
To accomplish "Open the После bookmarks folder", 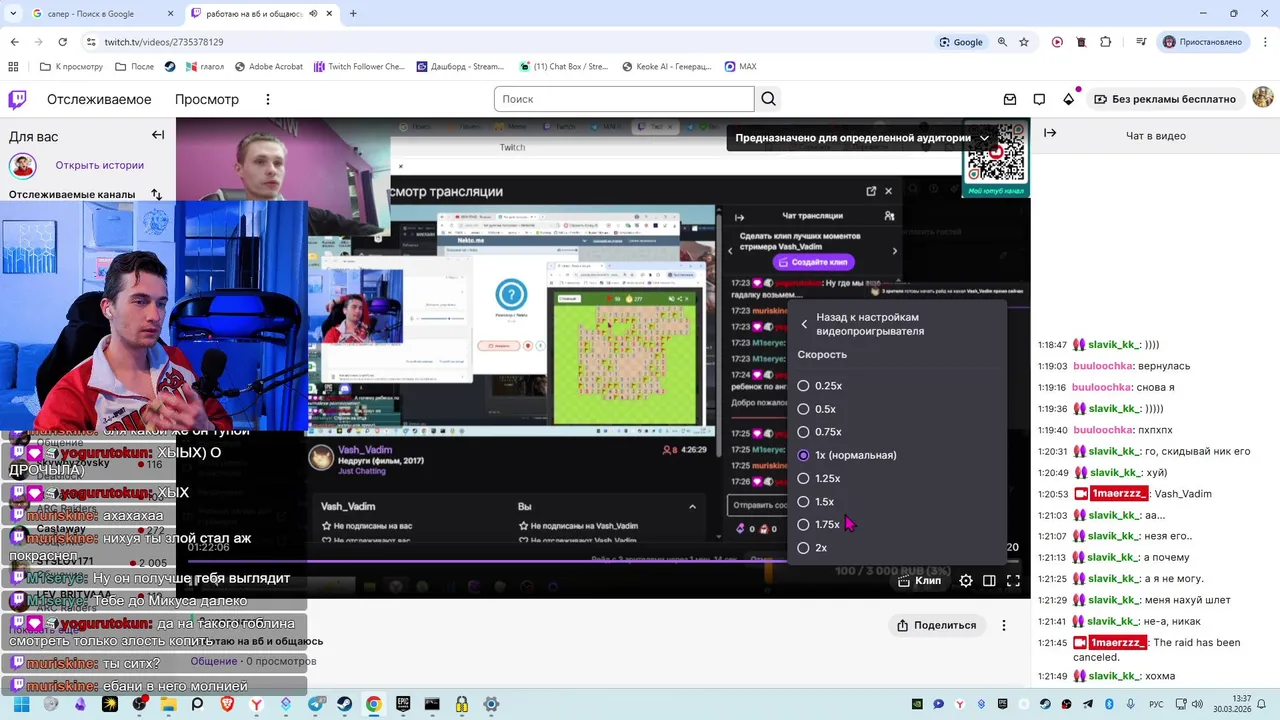I will tap(134, 67).
